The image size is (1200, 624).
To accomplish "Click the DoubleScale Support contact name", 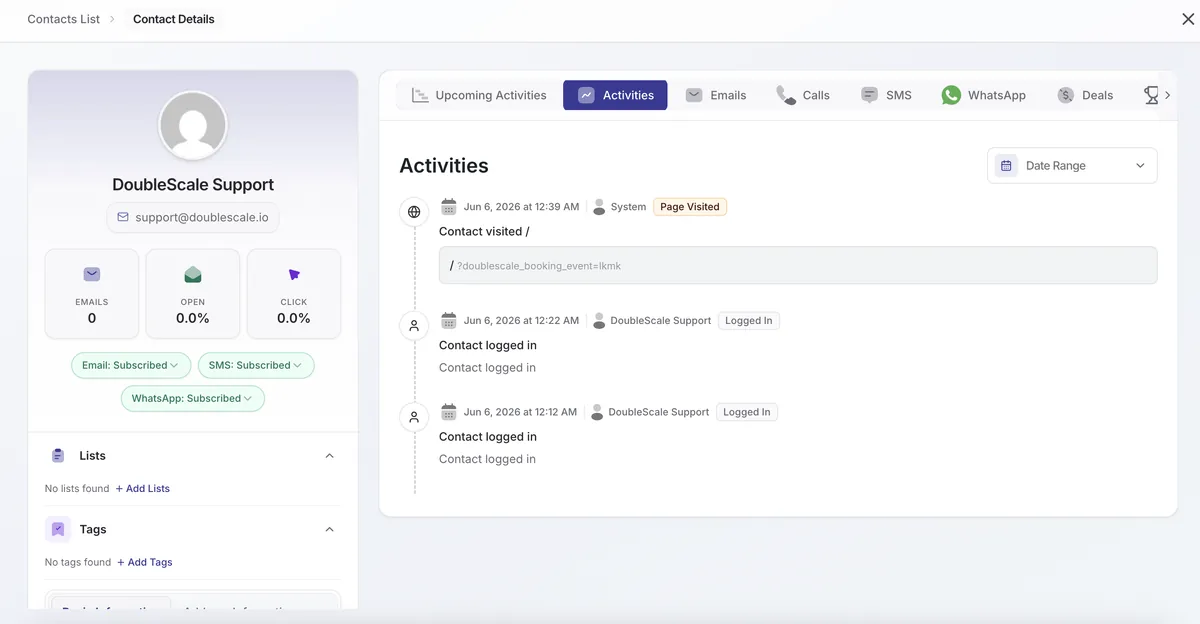I will (x=193, y=185).
